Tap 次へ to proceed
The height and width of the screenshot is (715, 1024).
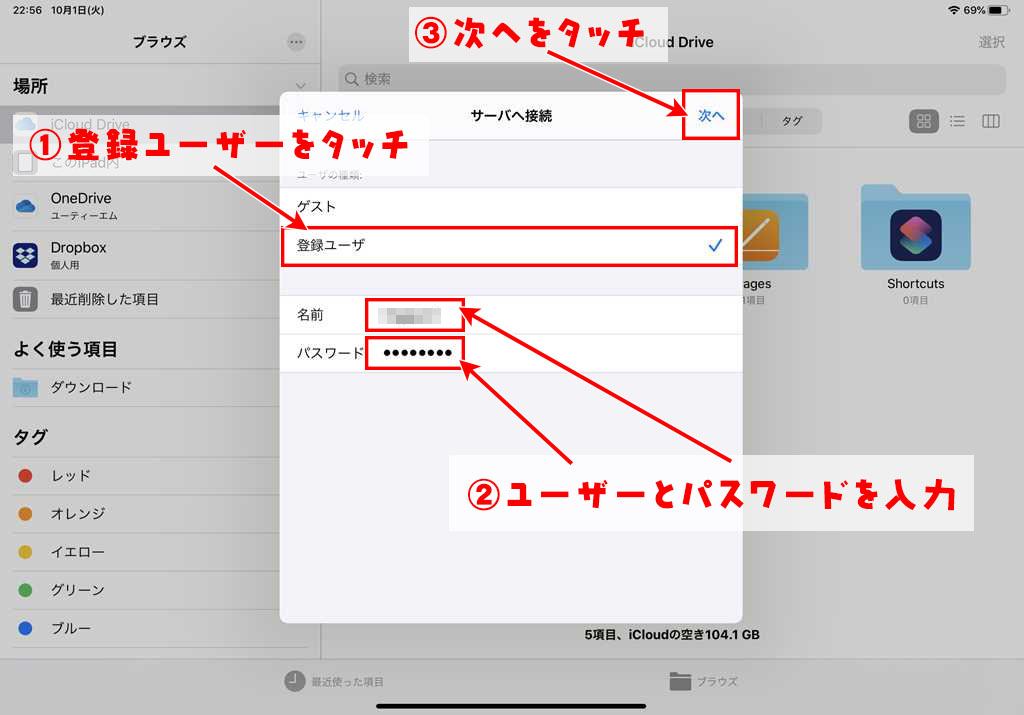click(x=711, y=116)
